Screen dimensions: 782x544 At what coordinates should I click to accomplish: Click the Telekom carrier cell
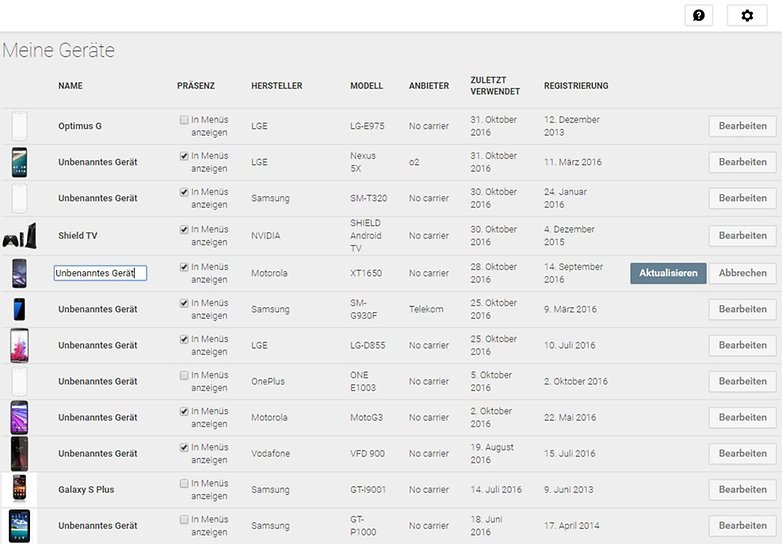(x=426, y=309)
